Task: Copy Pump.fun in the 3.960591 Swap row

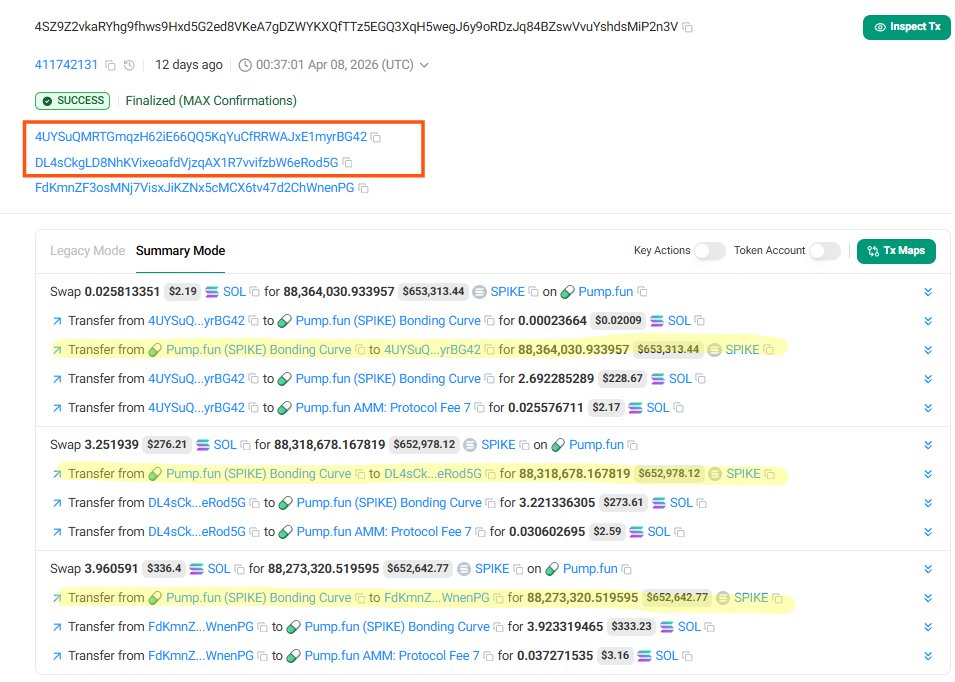Action: click(x=627, y=570)
